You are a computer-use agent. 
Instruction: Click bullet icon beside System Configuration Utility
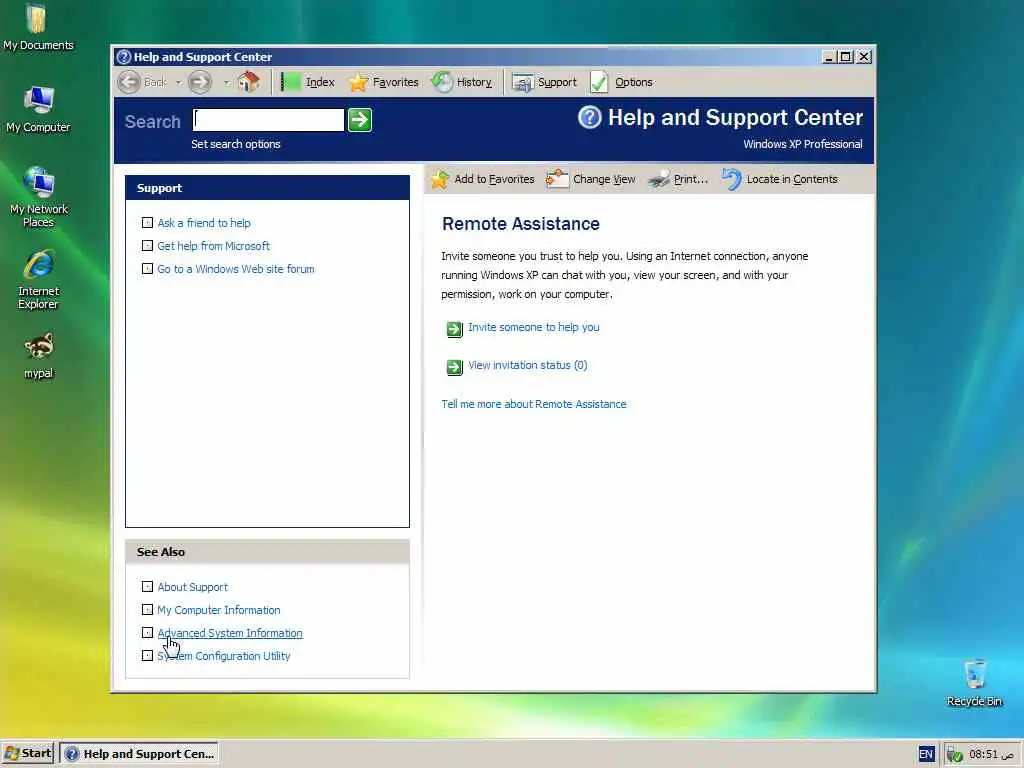point(148,655)
